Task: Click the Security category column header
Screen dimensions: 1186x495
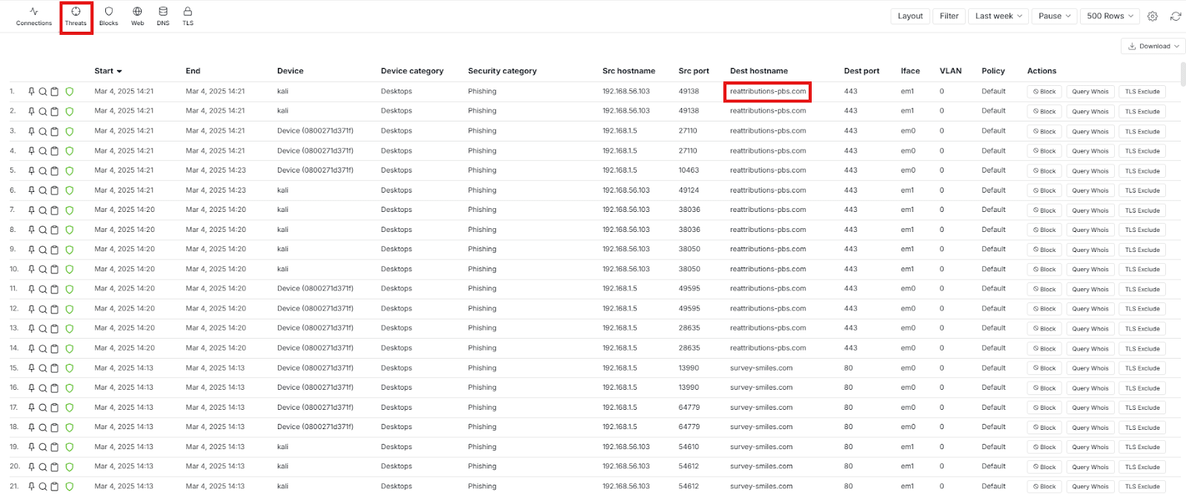Action: point(502,71)
